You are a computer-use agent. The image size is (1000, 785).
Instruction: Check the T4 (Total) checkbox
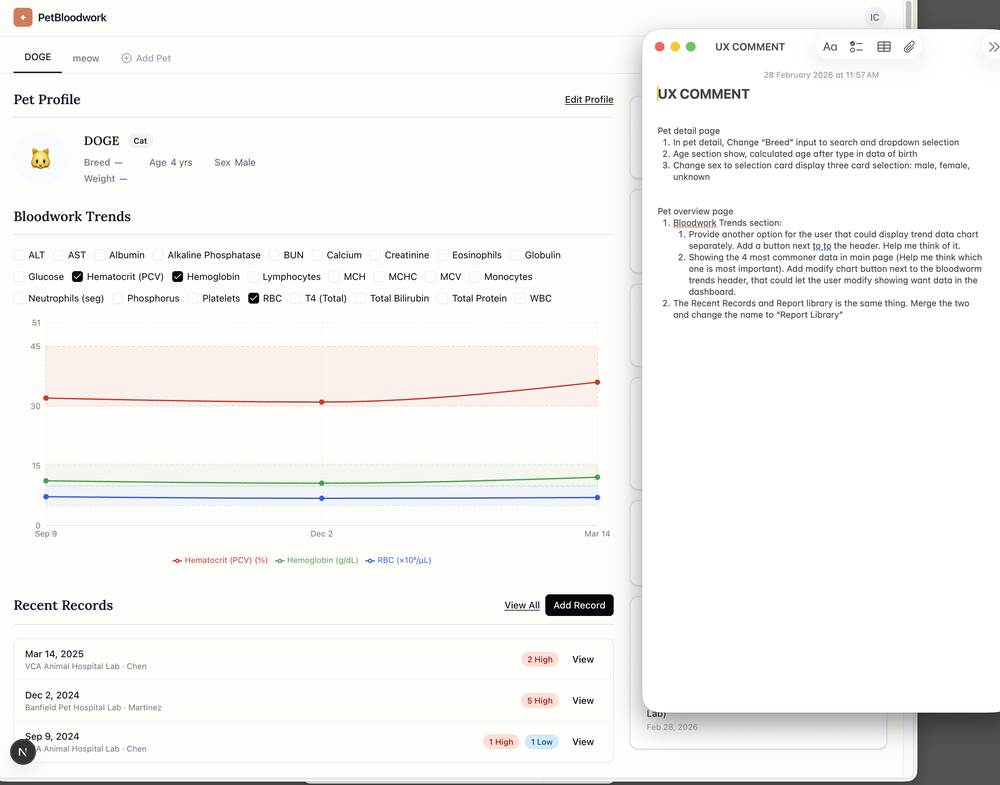[x=295, y=298]
